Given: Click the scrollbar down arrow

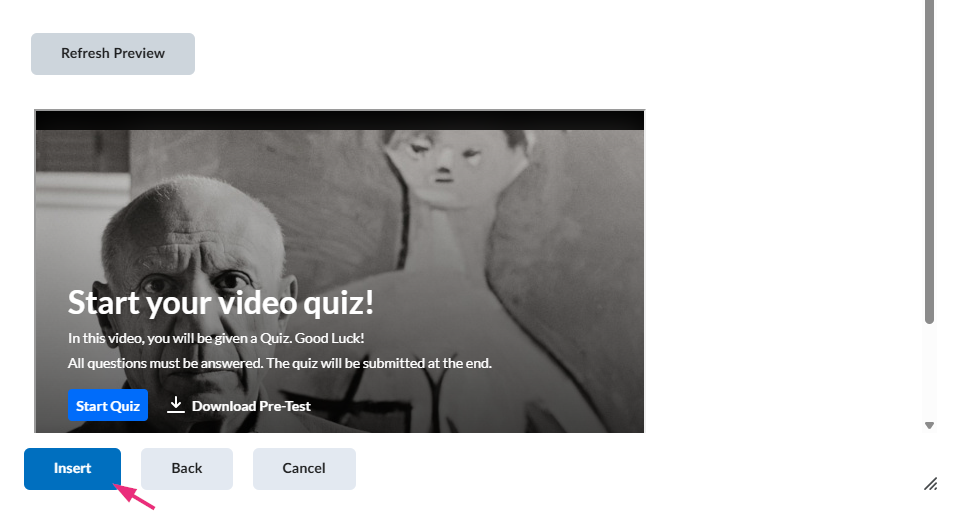Looking at the screenshot, I should coord(929,426).
